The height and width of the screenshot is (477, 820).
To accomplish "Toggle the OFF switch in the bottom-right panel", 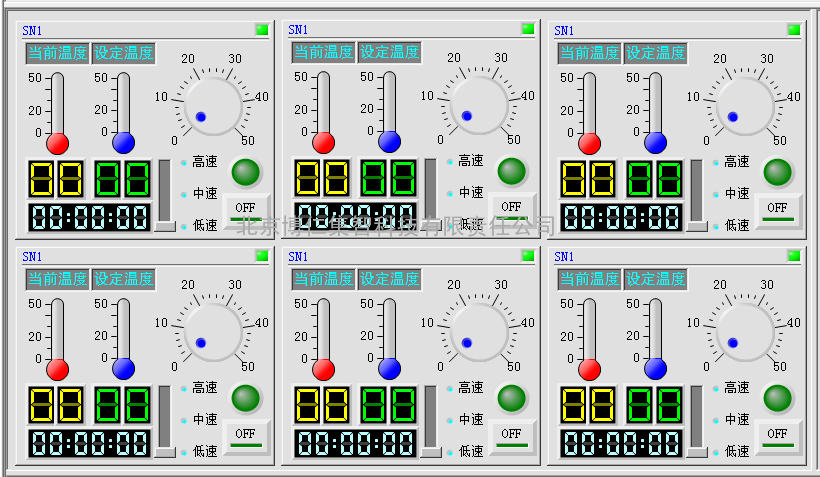I will click(x=777, y=436).
